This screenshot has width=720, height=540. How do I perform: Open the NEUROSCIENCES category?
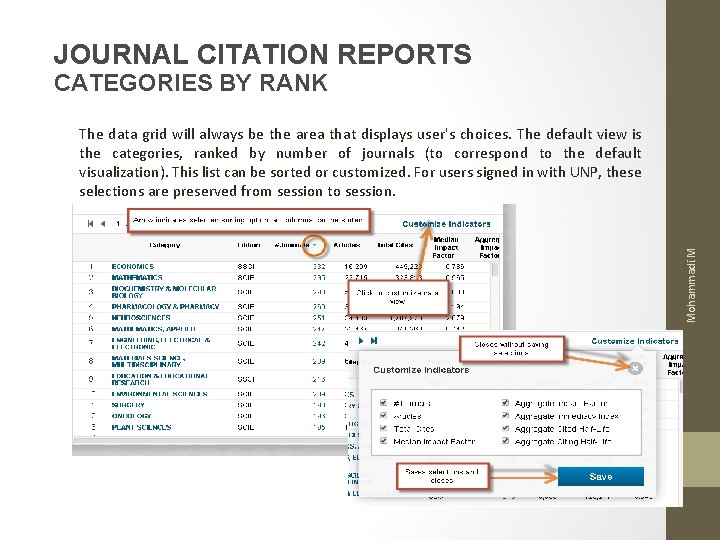[141, 317]
